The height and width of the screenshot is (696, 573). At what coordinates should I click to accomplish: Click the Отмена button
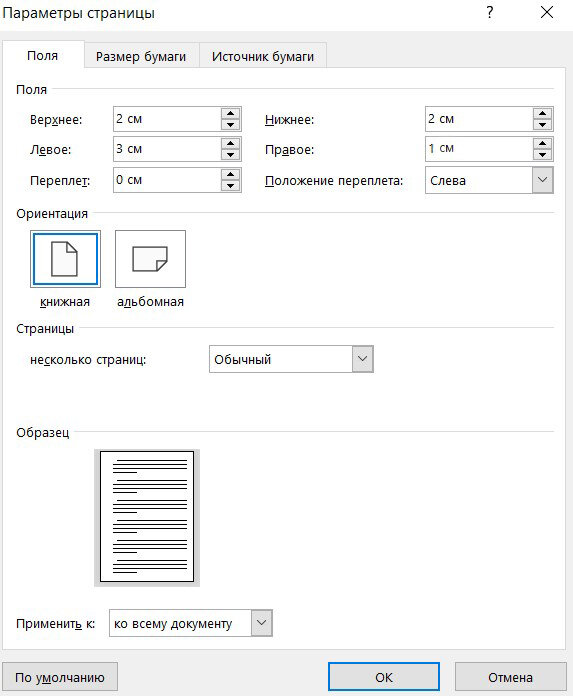pos(510,677)
